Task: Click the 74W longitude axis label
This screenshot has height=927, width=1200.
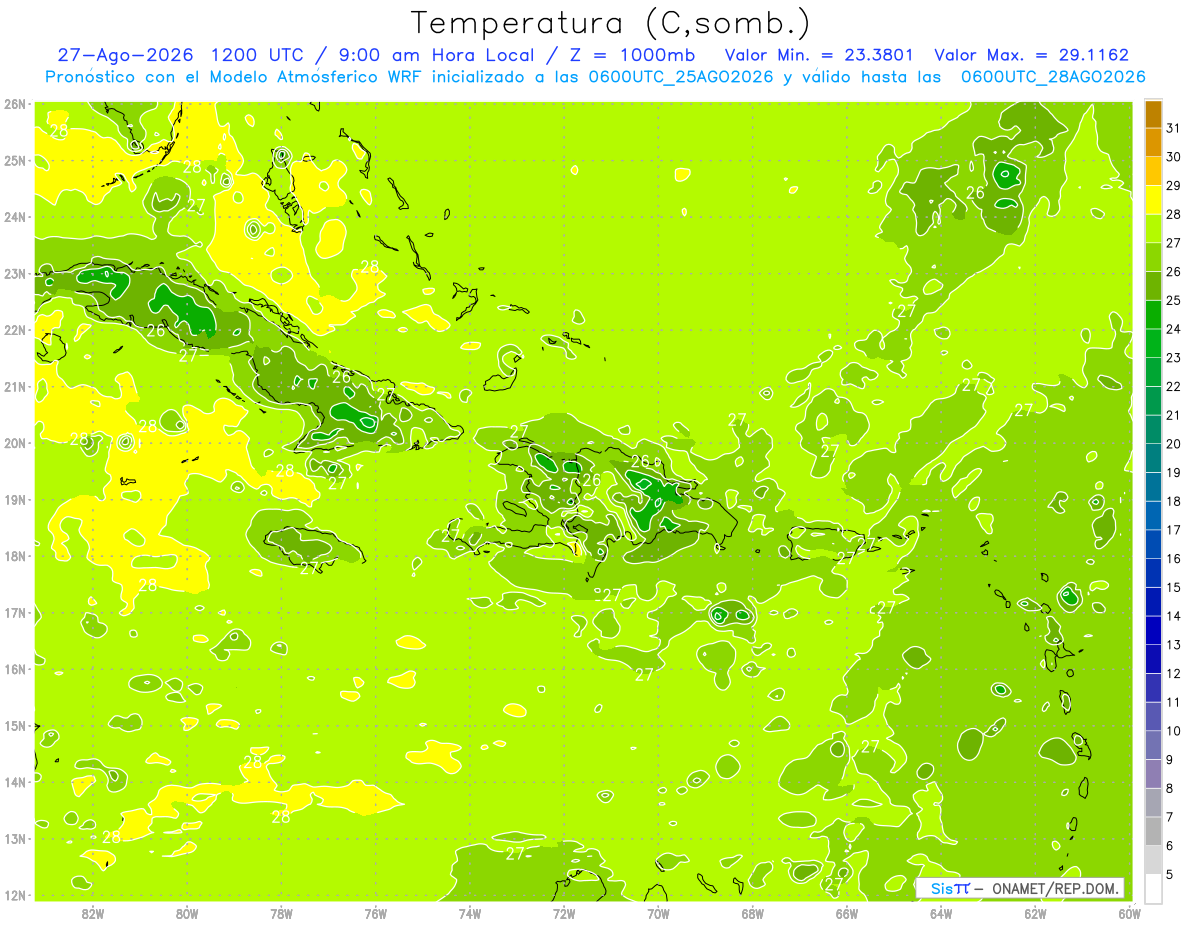Action: tap(470, 913)
